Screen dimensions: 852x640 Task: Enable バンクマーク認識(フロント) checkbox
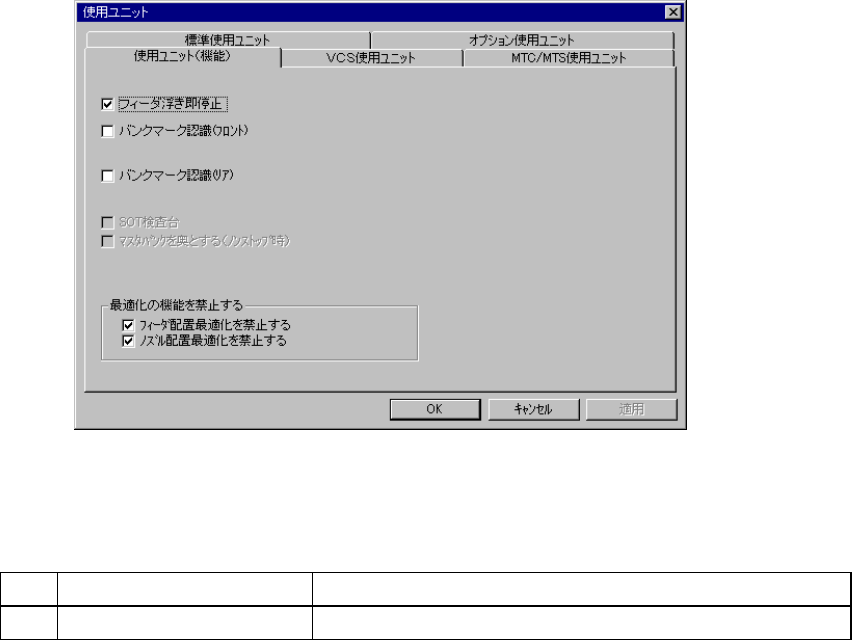(x=107, y=131)
